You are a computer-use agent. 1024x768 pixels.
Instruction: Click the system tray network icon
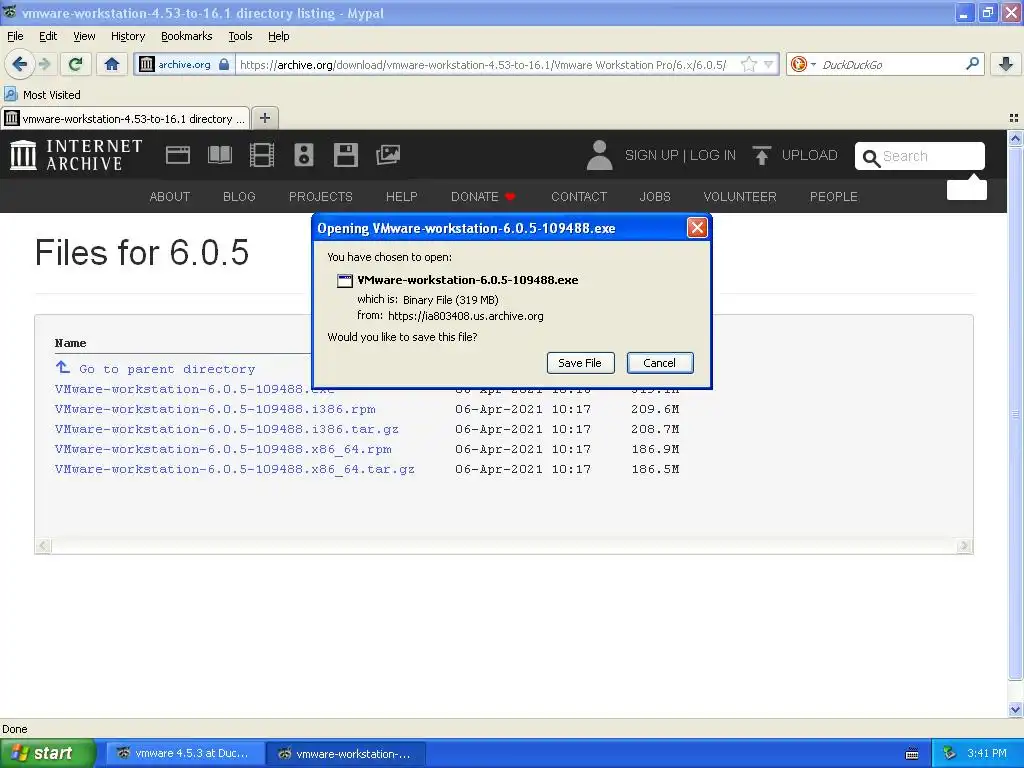tap(950, 754)
